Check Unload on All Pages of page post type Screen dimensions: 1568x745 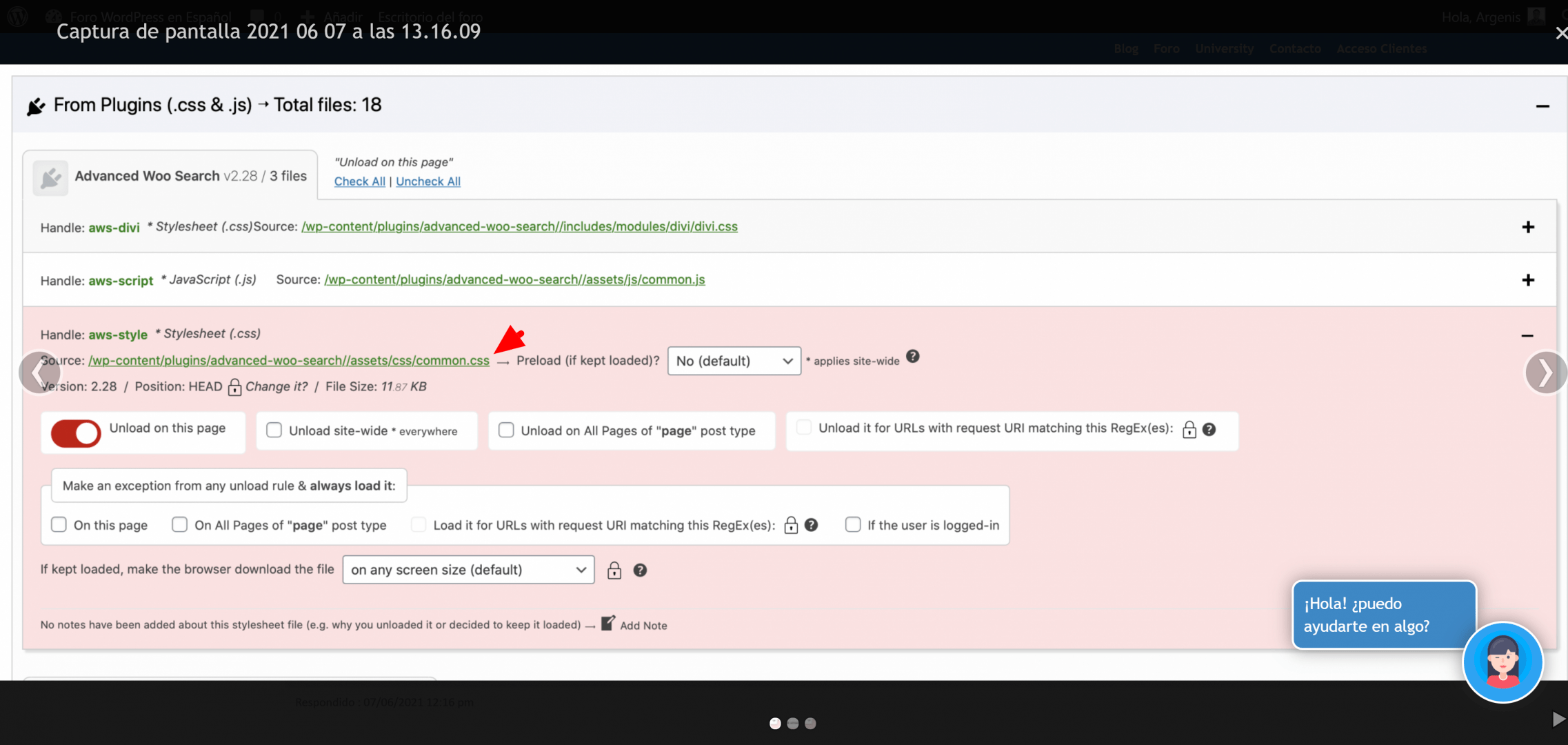(x=506, y=430)
